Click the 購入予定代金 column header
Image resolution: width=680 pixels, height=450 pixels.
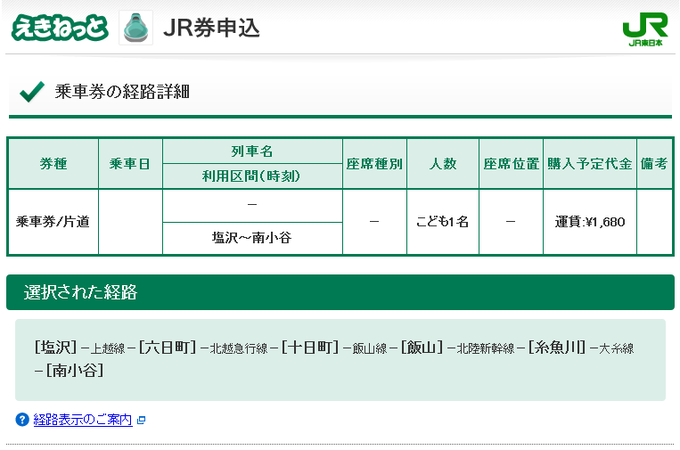[x=589, y=164]
